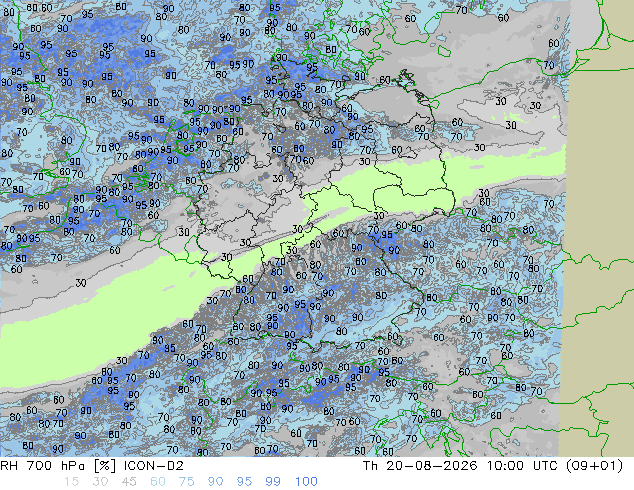The width and height of the screenshot is (634, 490).
Task: Select the legend value 90 in the bottom scale row
Action: pos(215,482)
